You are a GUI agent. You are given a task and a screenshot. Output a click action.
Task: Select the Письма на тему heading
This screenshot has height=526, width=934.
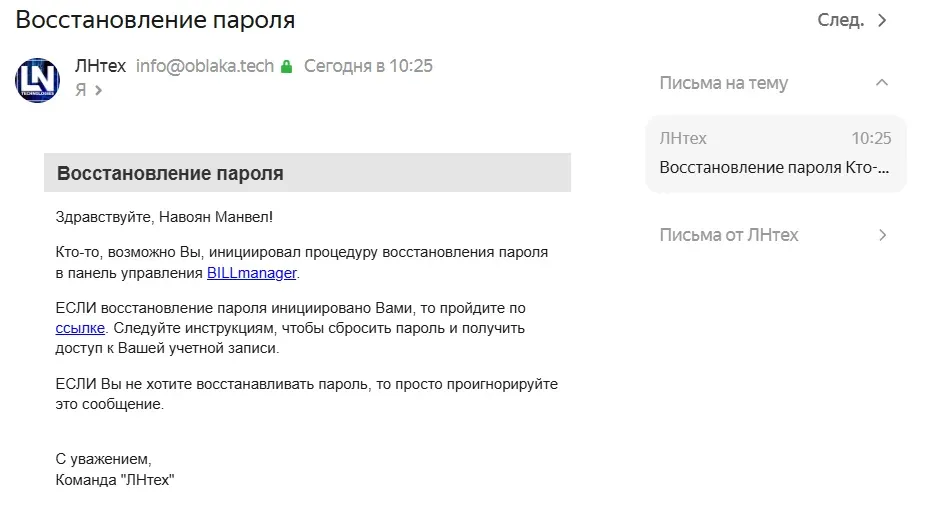tap(723, 83)
